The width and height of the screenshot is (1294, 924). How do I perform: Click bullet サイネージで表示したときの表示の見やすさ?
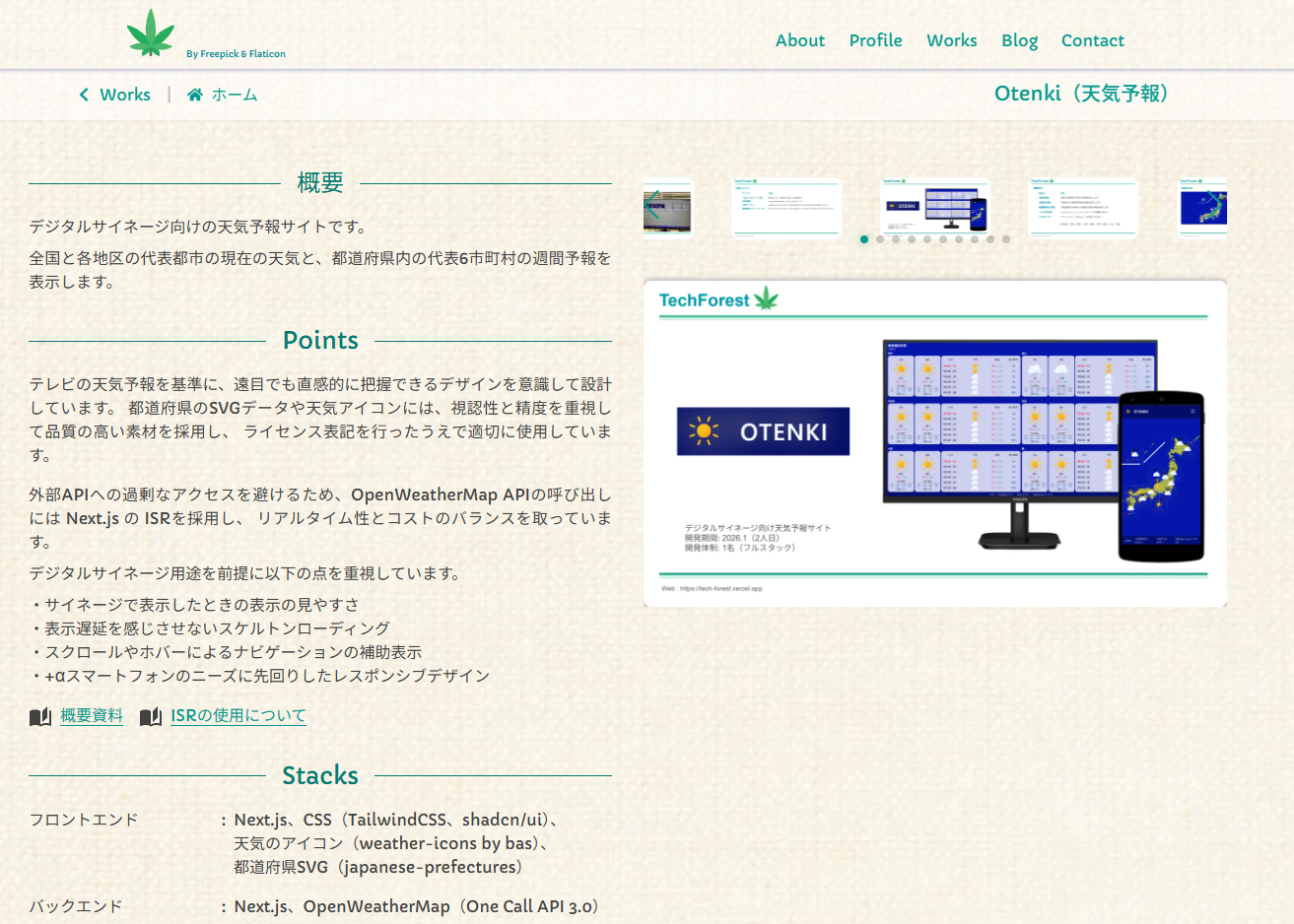coord(194,605)
